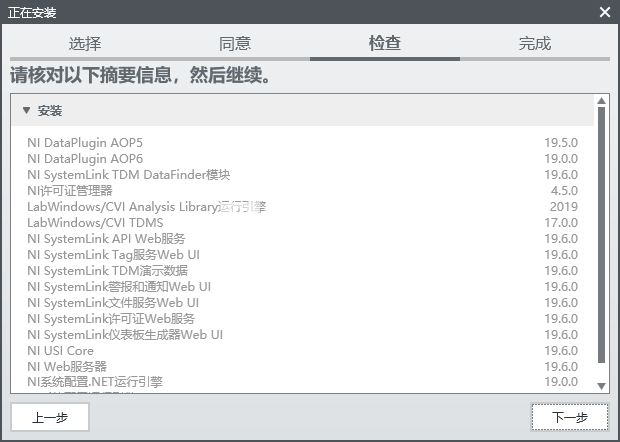This screenshot has width=620, height=442.
Task: Select NI SystemLink Tag服务Web UI entry
Action: tap(302, 255)
